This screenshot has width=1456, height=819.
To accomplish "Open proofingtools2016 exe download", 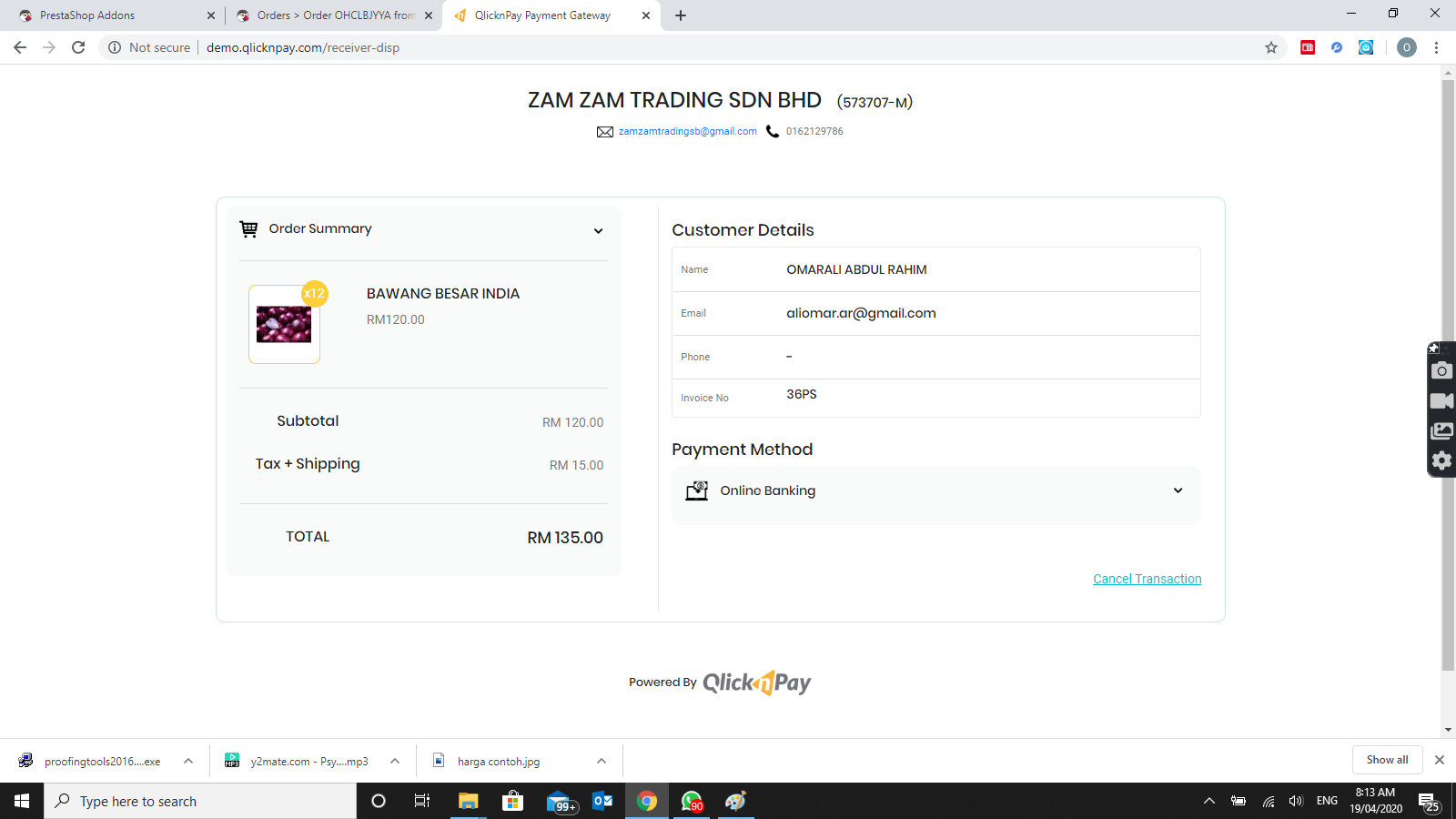I will [x=89, y=761].
